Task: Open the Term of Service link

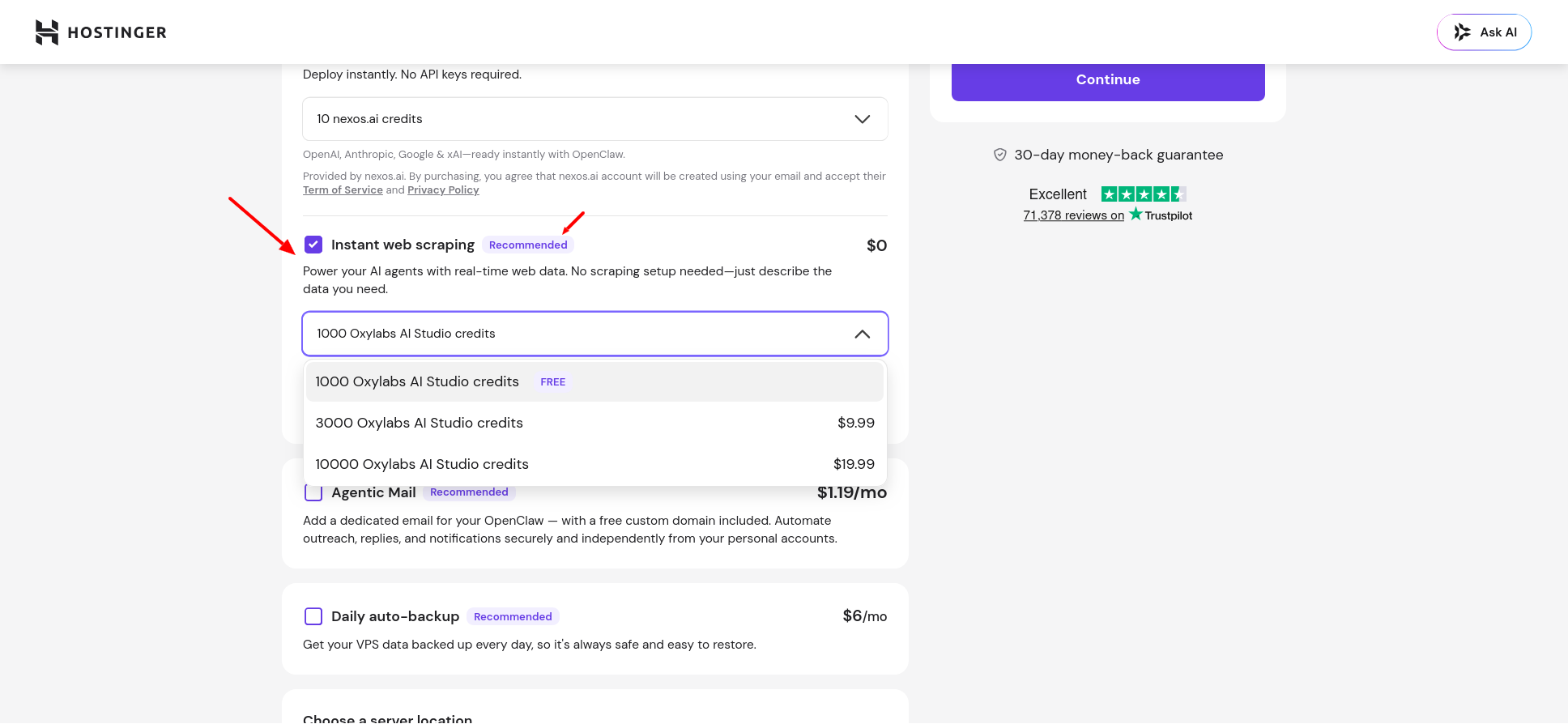Action: tap(343, 190)
